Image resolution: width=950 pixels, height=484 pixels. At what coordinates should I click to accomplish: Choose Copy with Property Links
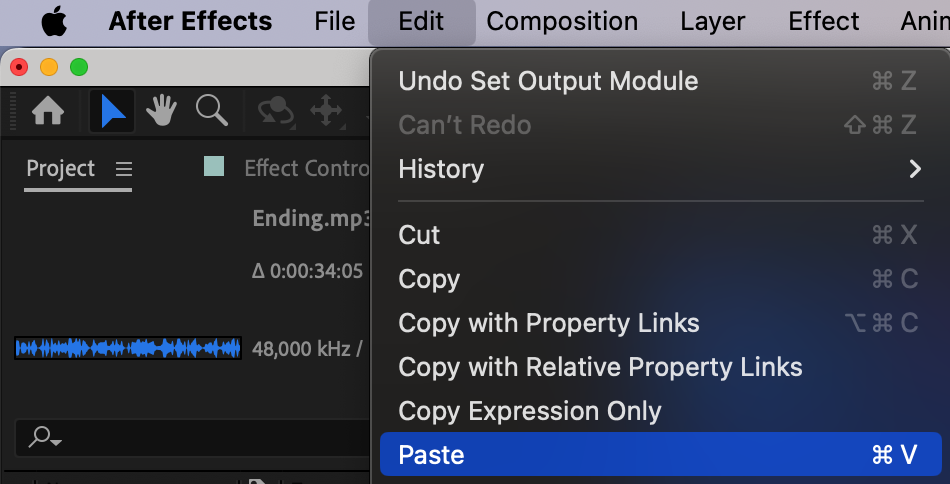(549, 323)
